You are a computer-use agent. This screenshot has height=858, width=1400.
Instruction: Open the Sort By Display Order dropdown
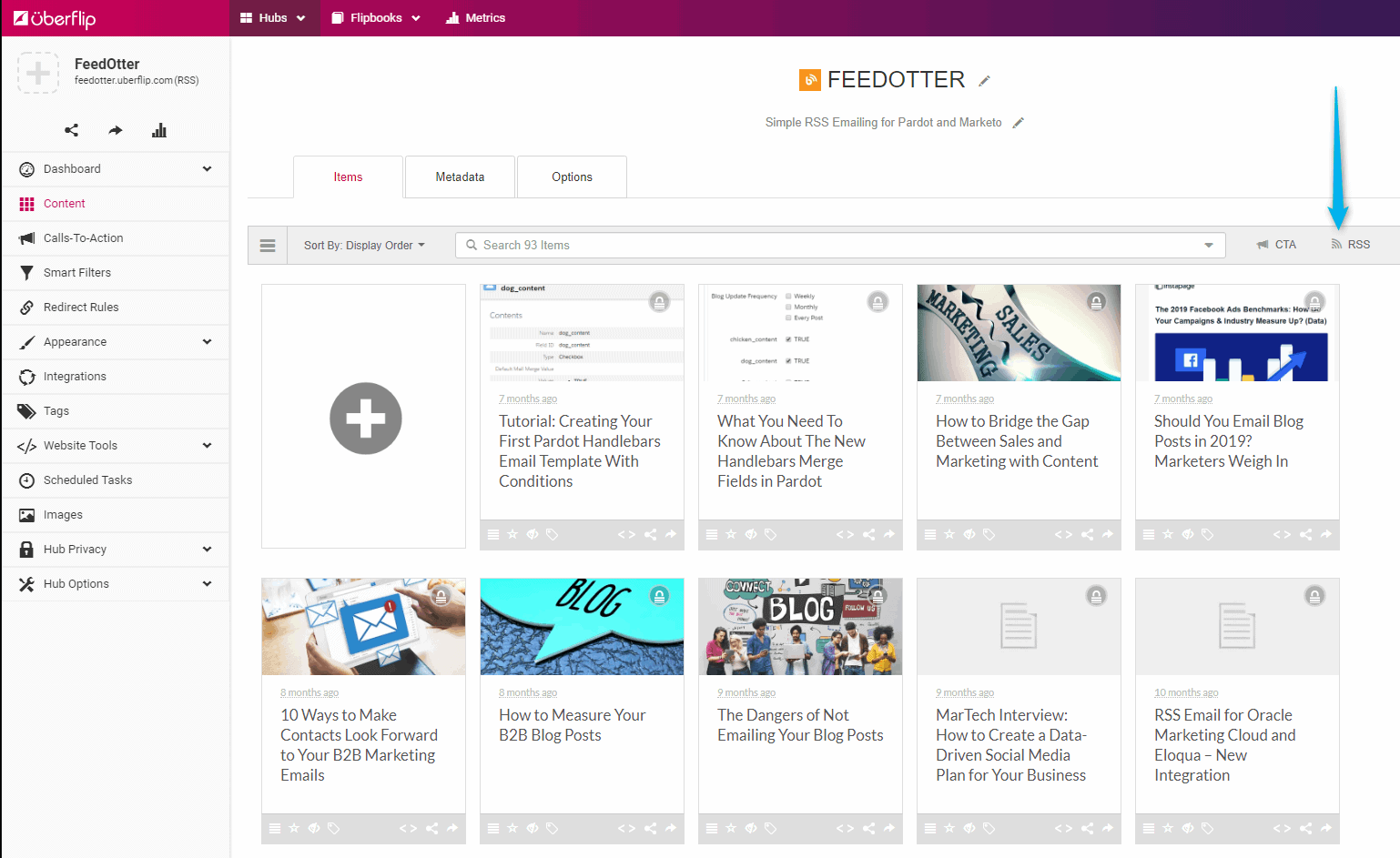tap(364, 246)
